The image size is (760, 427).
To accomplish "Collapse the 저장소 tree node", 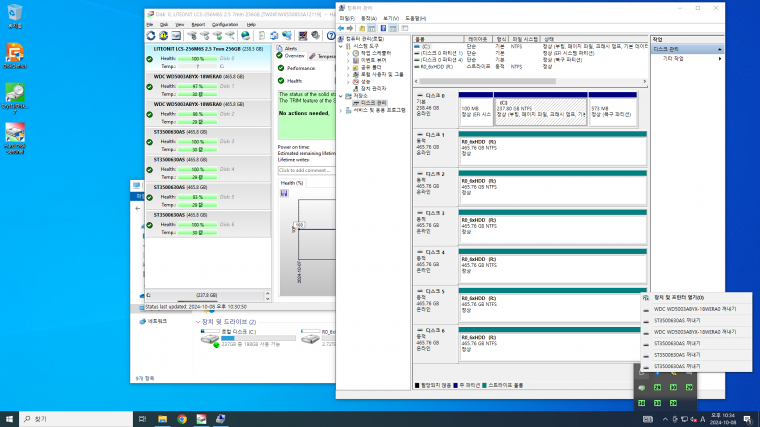I will 341,96.
